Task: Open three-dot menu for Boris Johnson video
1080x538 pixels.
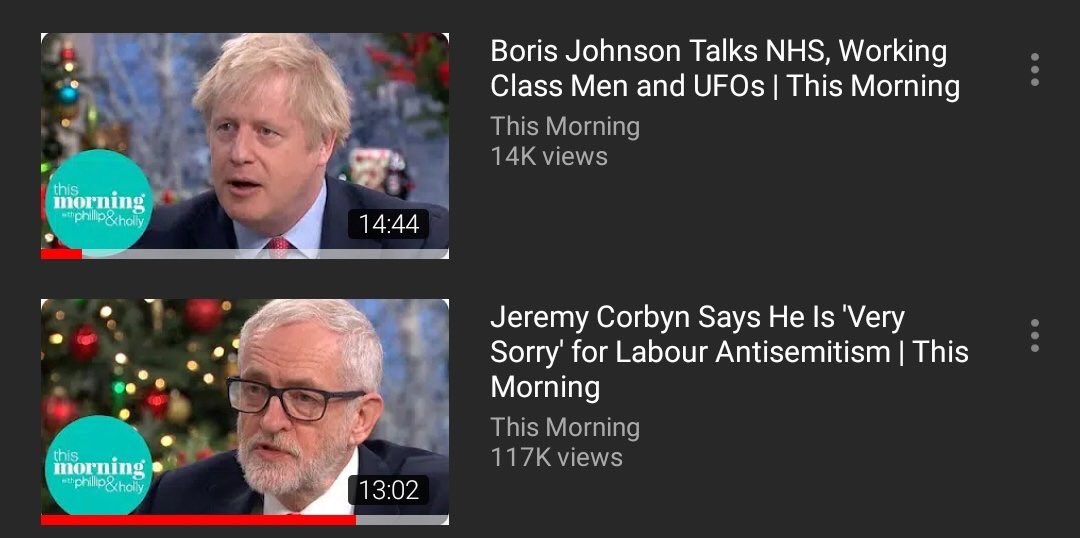Action: [x=1034, y=70]
